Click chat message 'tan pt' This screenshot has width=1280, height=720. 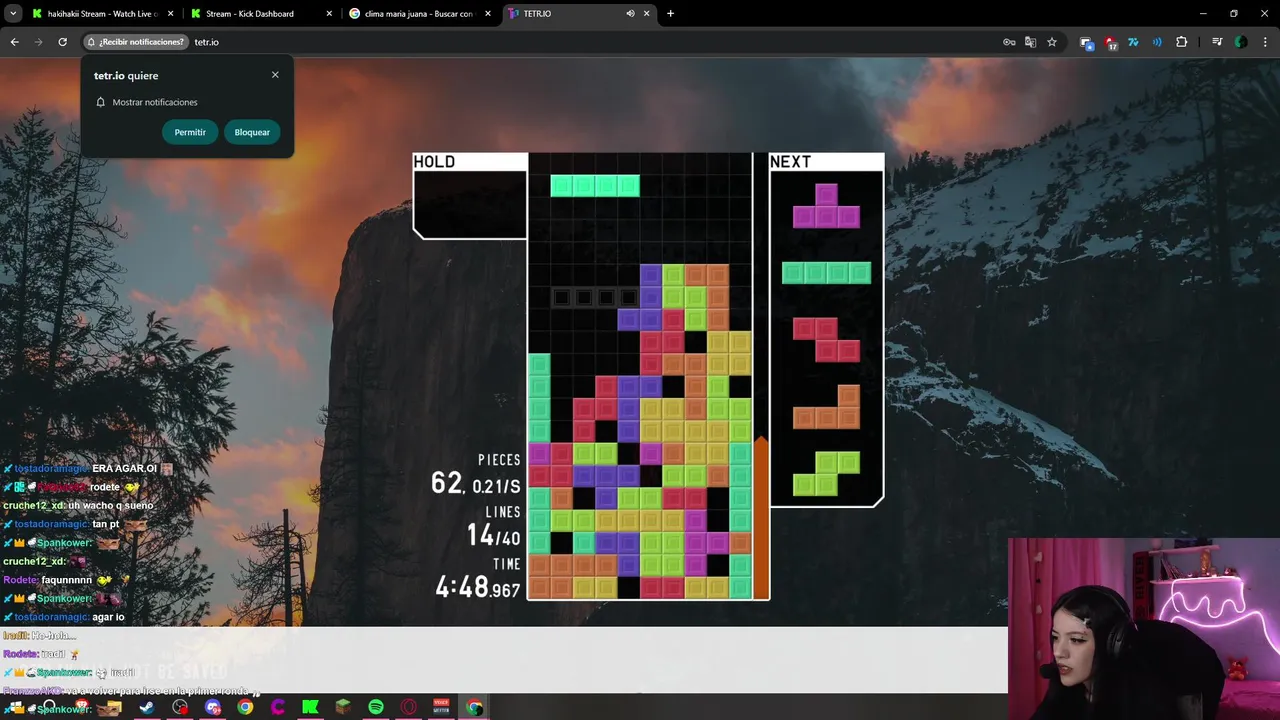(x=105, y=524)
